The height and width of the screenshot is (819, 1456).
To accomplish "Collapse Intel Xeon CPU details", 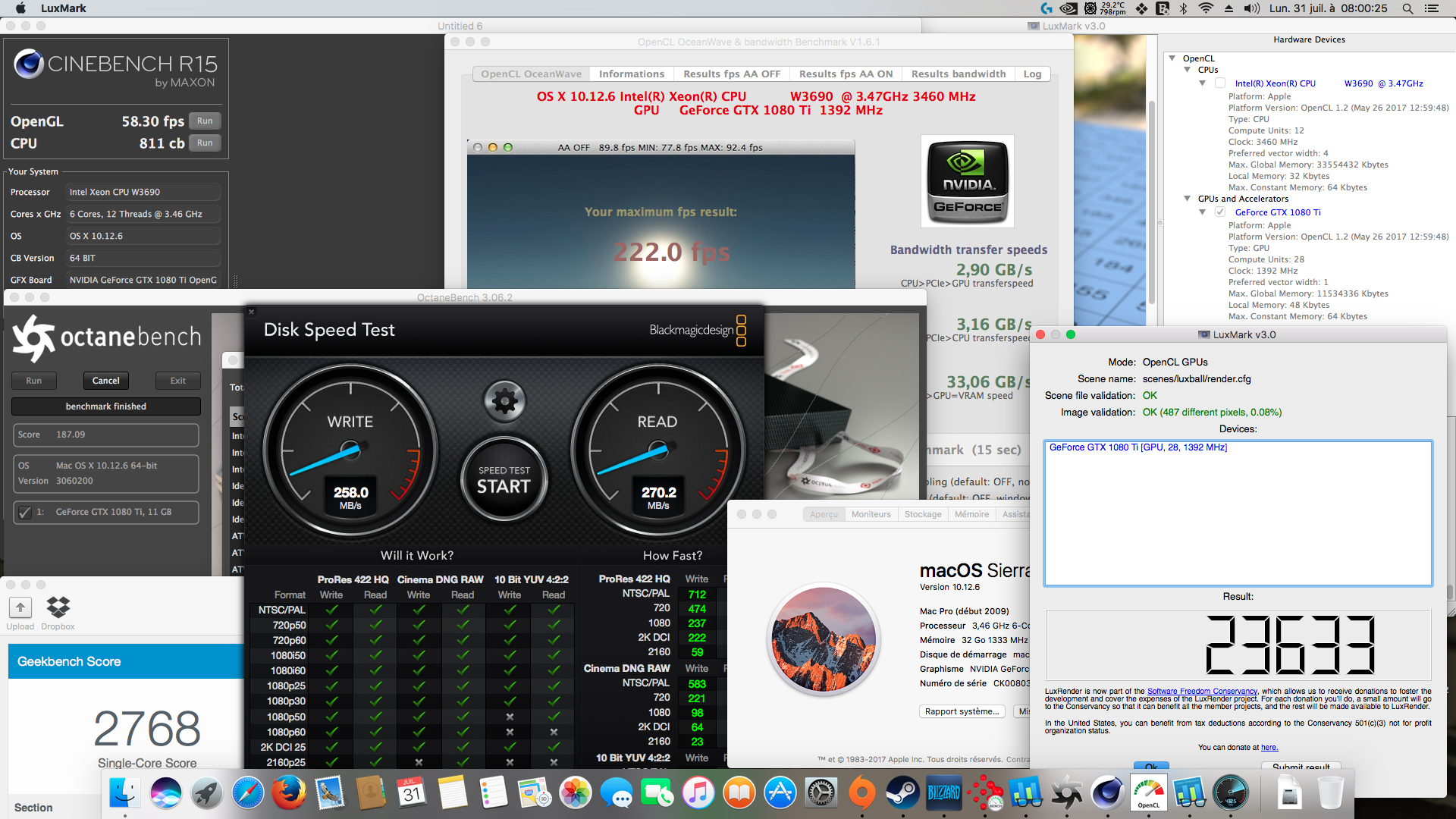I will pyautogui.click(x=1203, y=83).
